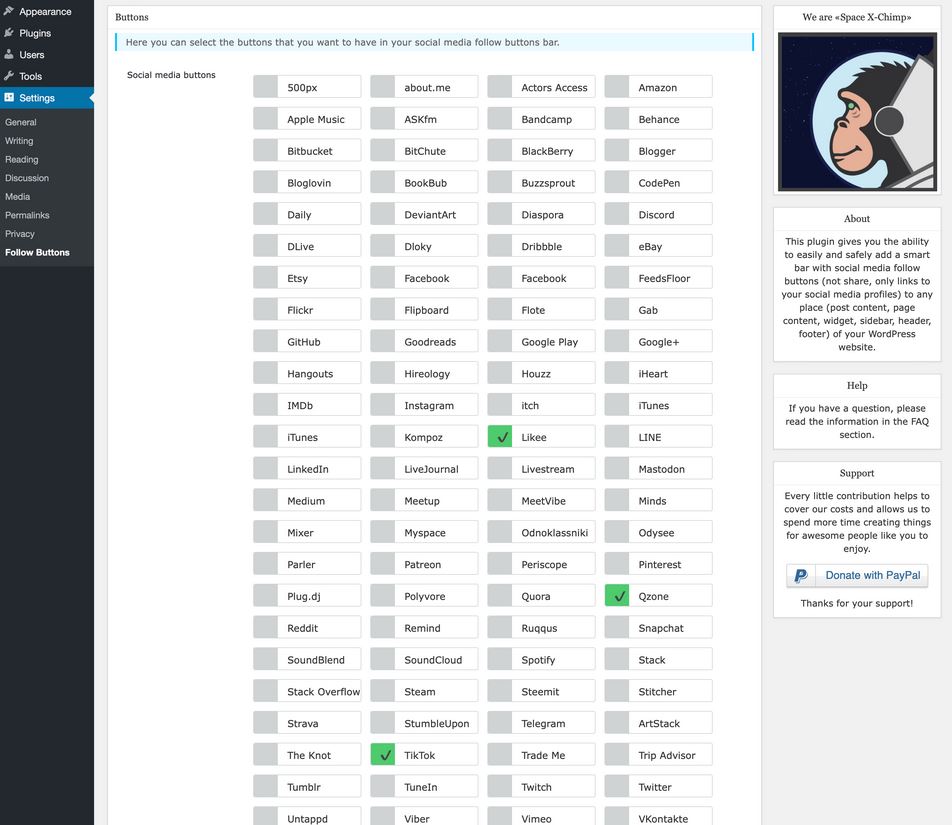Click the Settings sliders icon
Viewport: 952px width, 825px height.
coord(8,97)
